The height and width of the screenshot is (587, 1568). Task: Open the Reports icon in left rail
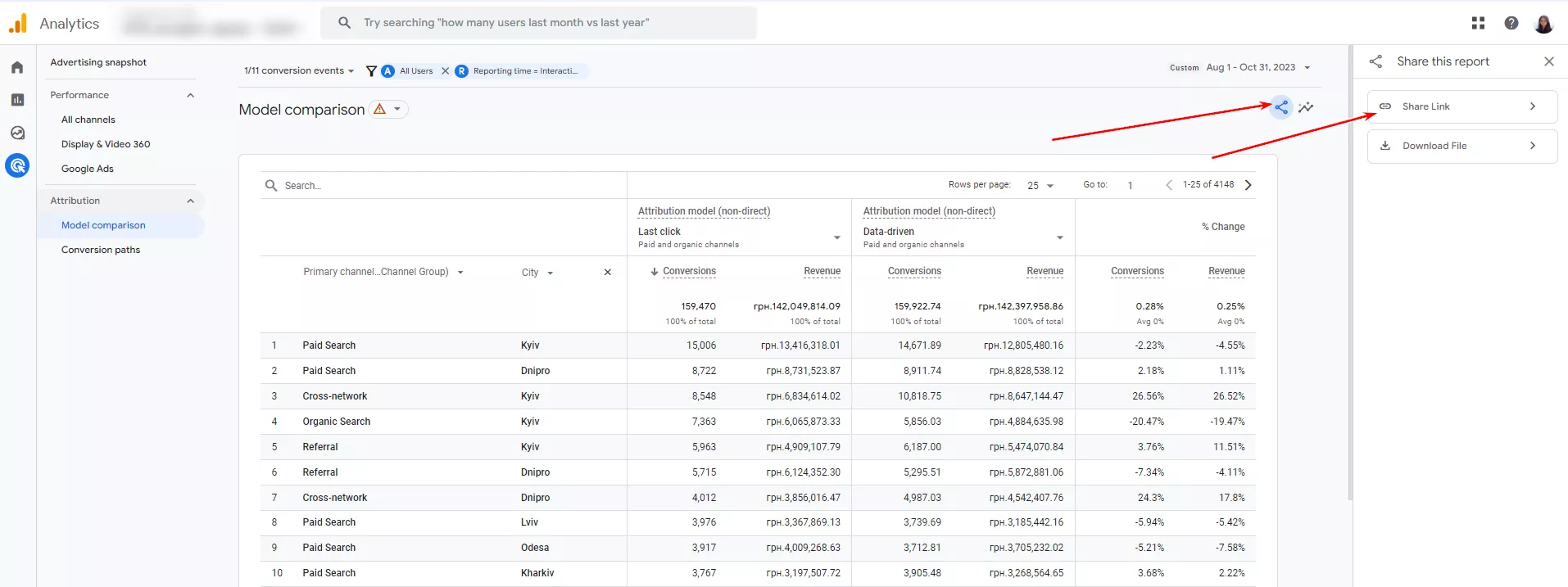click(x=17, y=100)
